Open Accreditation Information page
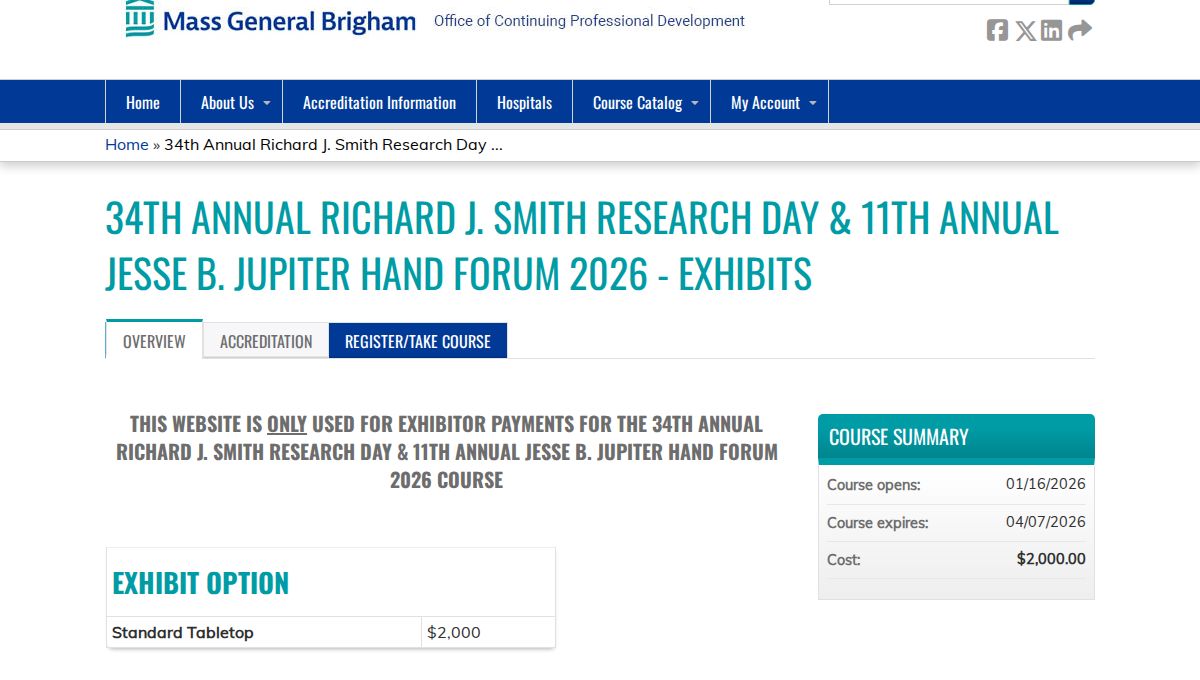The width and height of the screenshot is (1200, 680). [x=379, y=102]
